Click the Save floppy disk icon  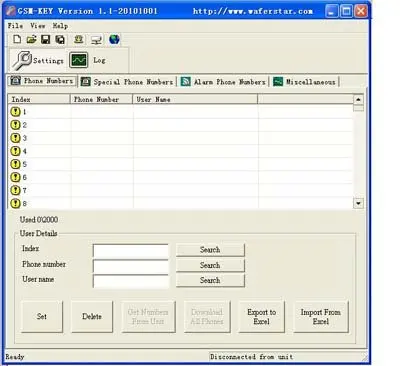[45, 40]
